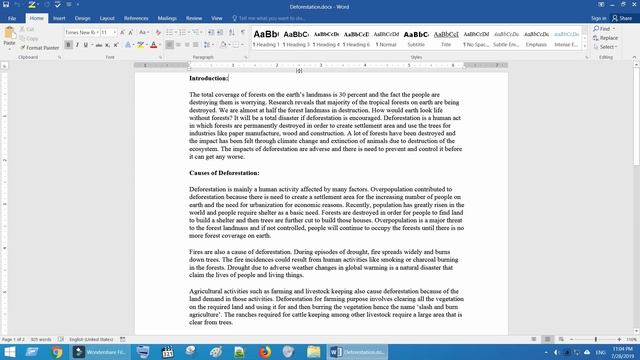Apply the Subtitle style
This screenshot has height=360, width=640.
[416, 38]
